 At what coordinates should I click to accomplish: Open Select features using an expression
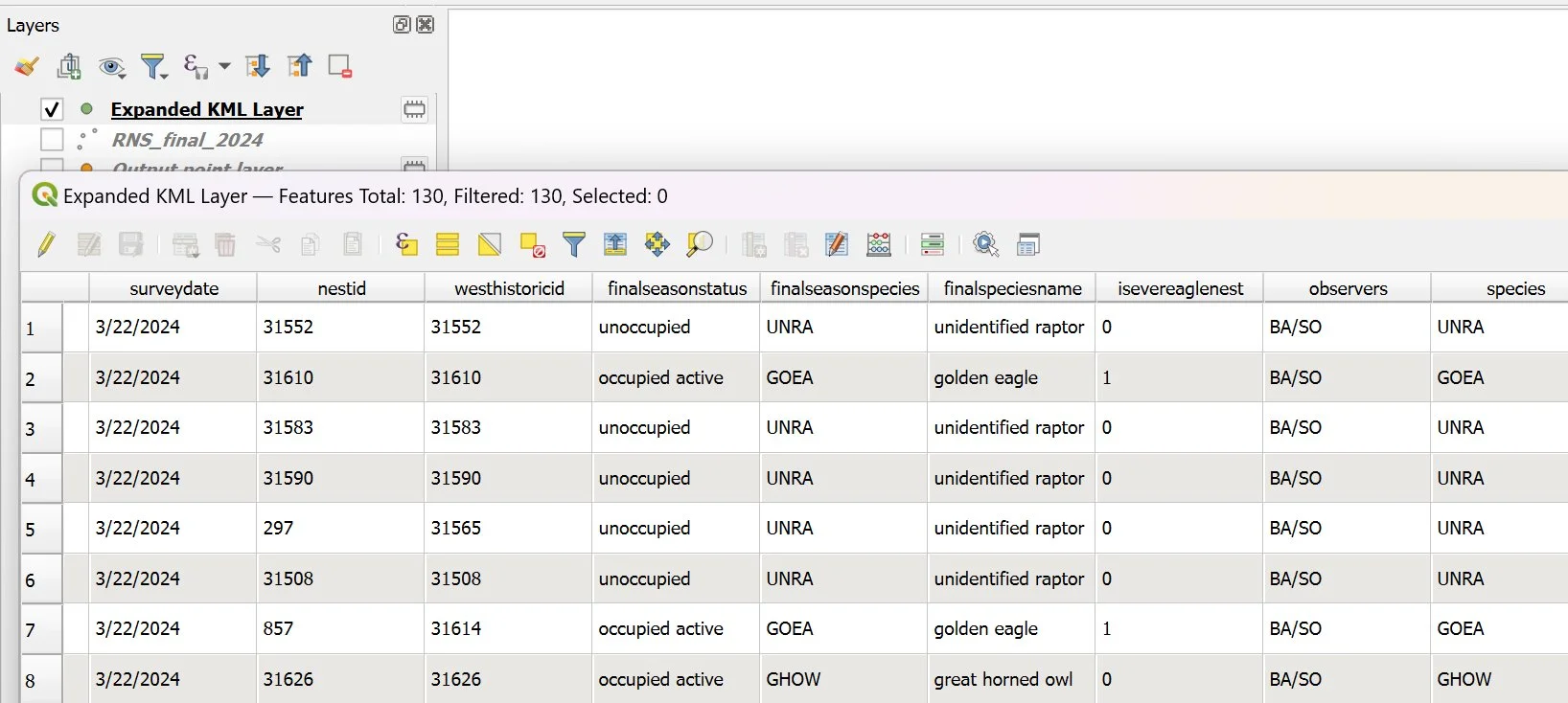tap(406, 244)
